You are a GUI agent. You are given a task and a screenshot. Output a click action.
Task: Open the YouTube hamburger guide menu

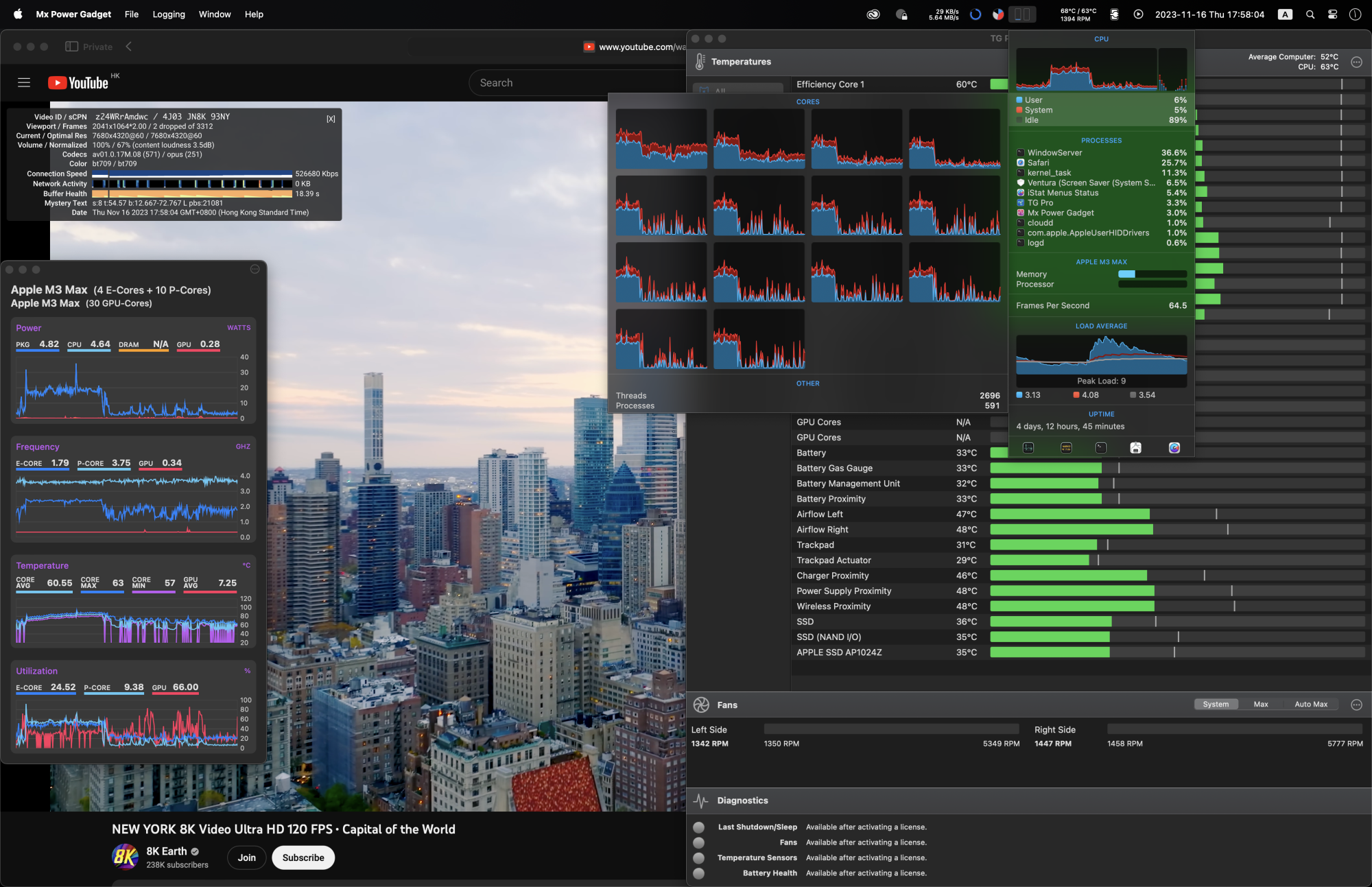point(24,83)
